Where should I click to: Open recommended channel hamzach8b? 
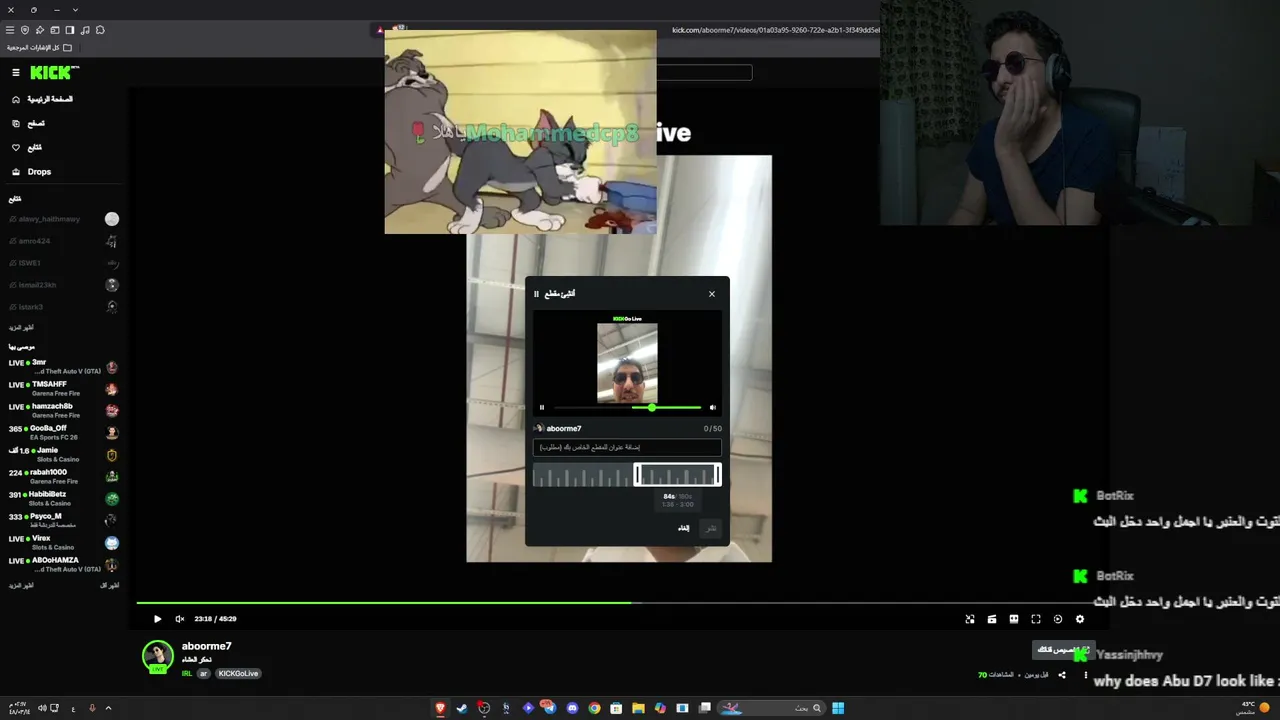point(63,410)
